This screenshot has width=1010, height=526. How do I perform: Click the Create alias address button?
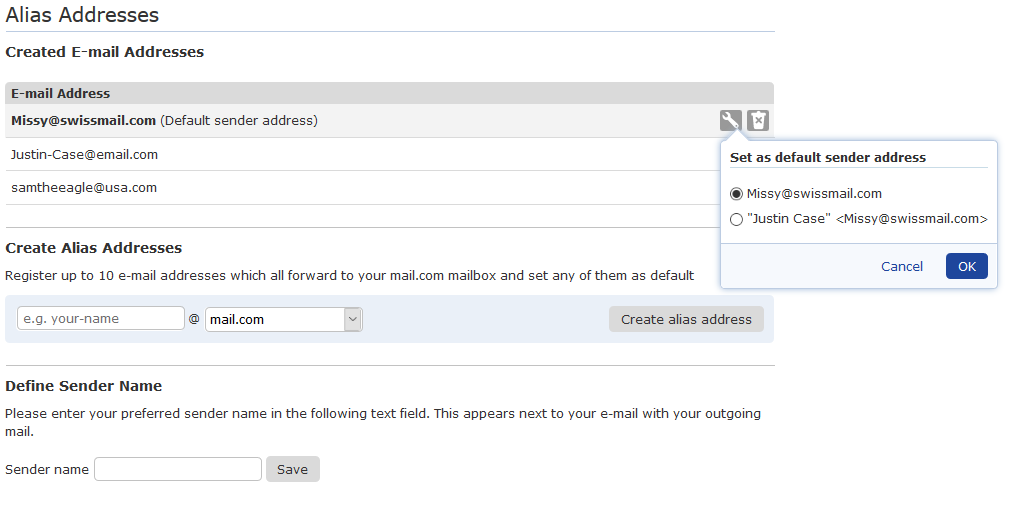686,319
